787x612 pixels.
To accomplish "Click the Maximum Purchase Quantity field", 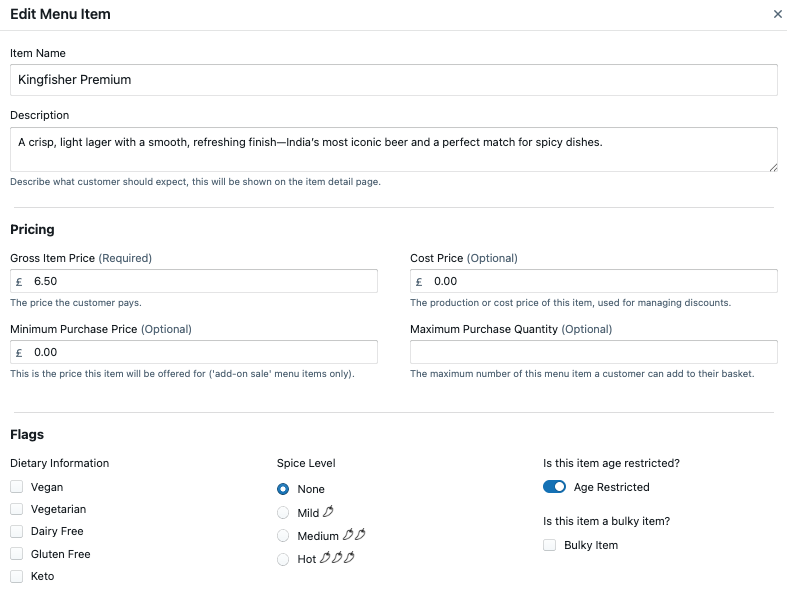I will click(593, 352).
